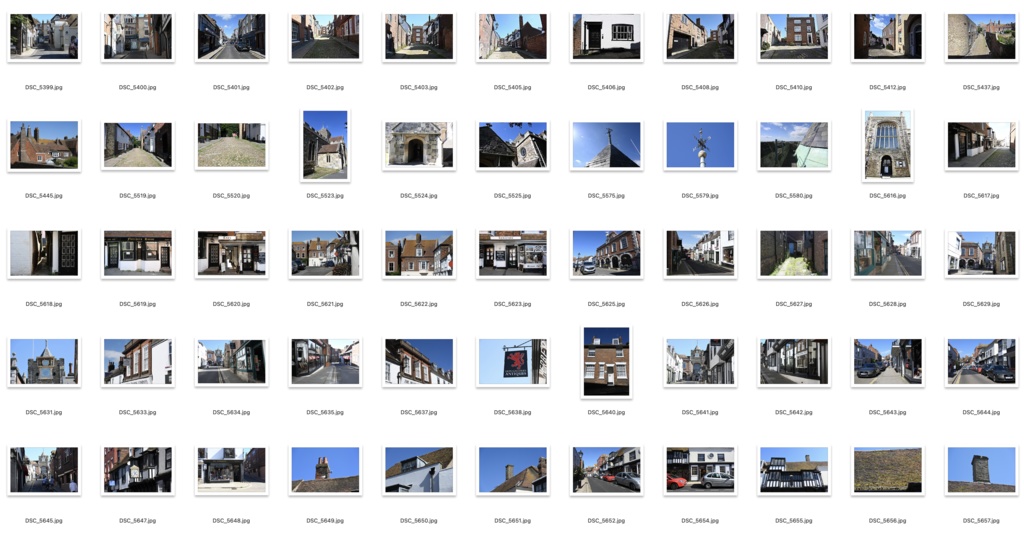1024x533 pixels.
Task: Select the DSC_5633.jpg thumbnail
Action: click(x=138, y=362)
